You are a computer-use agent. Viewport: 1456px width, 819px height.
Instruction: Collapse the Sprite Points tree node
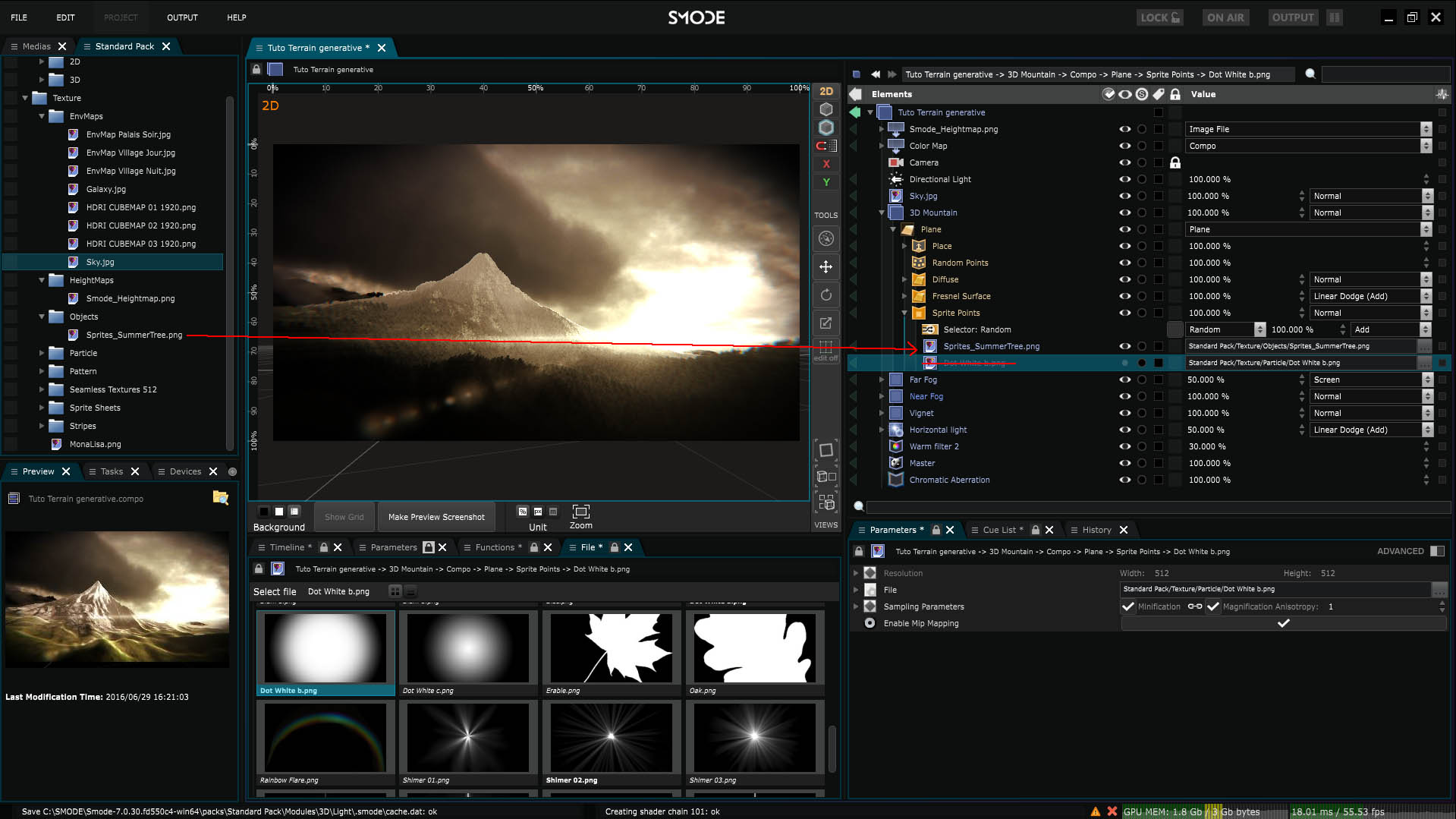click(904, 313)
